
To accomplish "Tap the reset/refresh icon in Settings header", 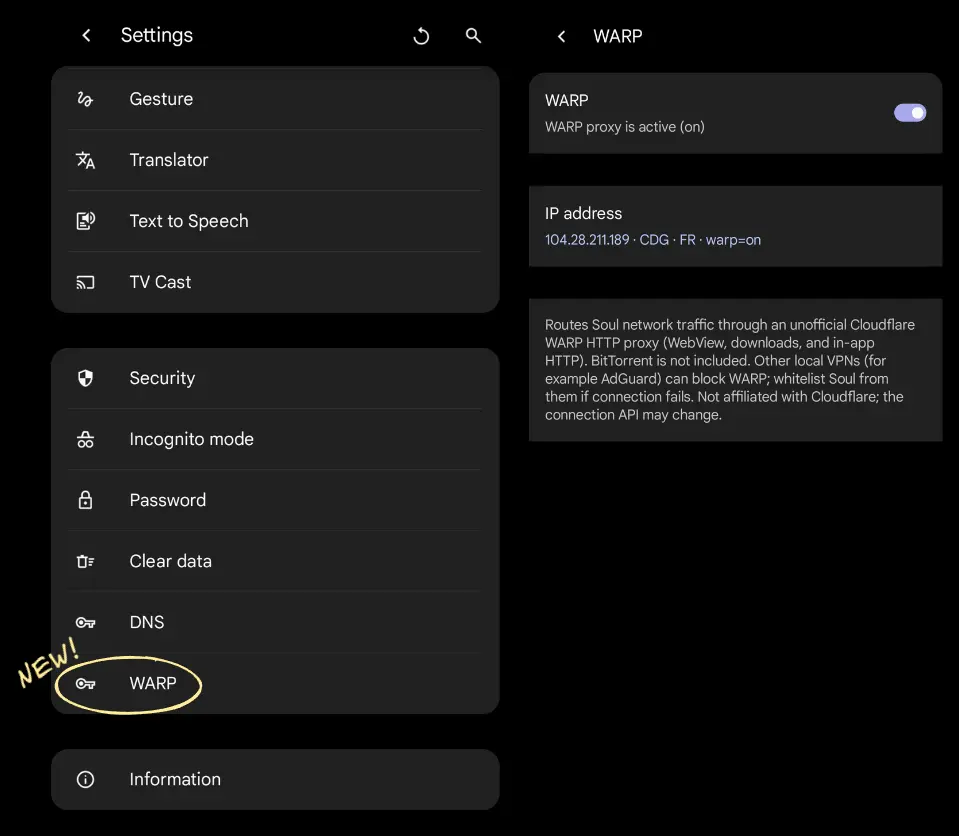I will coord(421,36).
